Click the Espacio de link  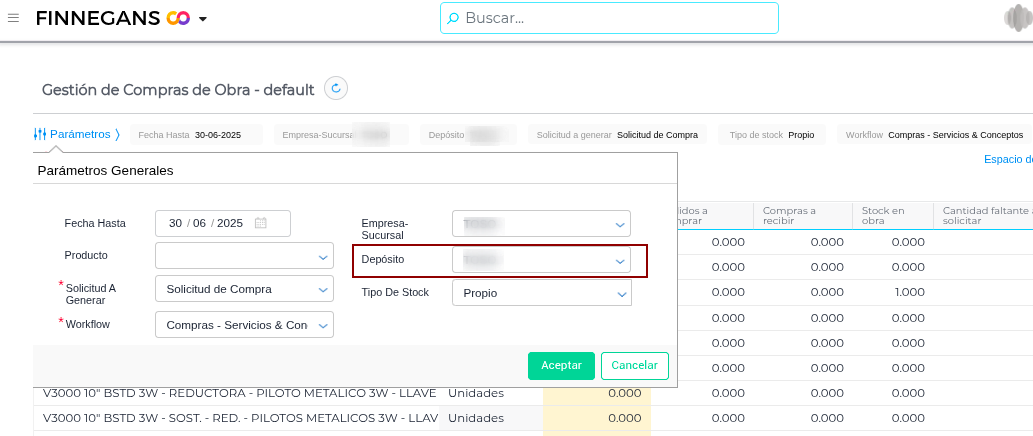[1008, 159]
